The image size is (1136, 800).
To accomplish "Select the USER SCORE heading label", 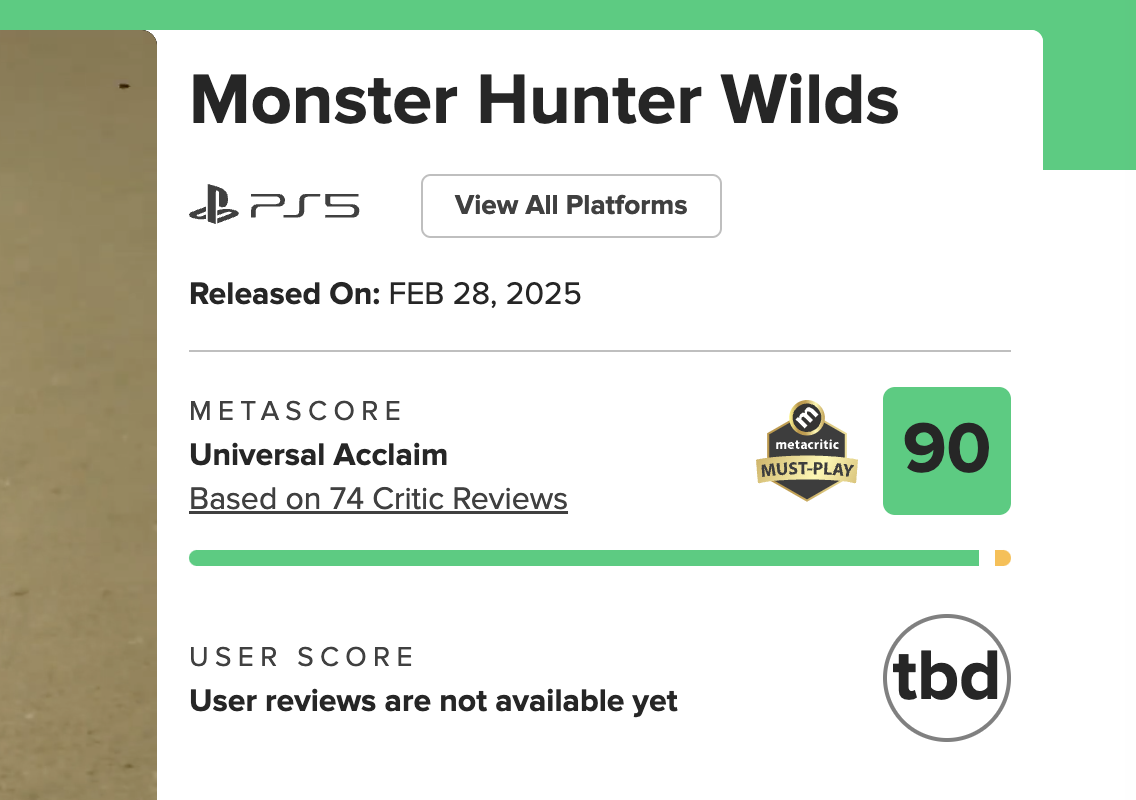I will (x=301, y=657).
